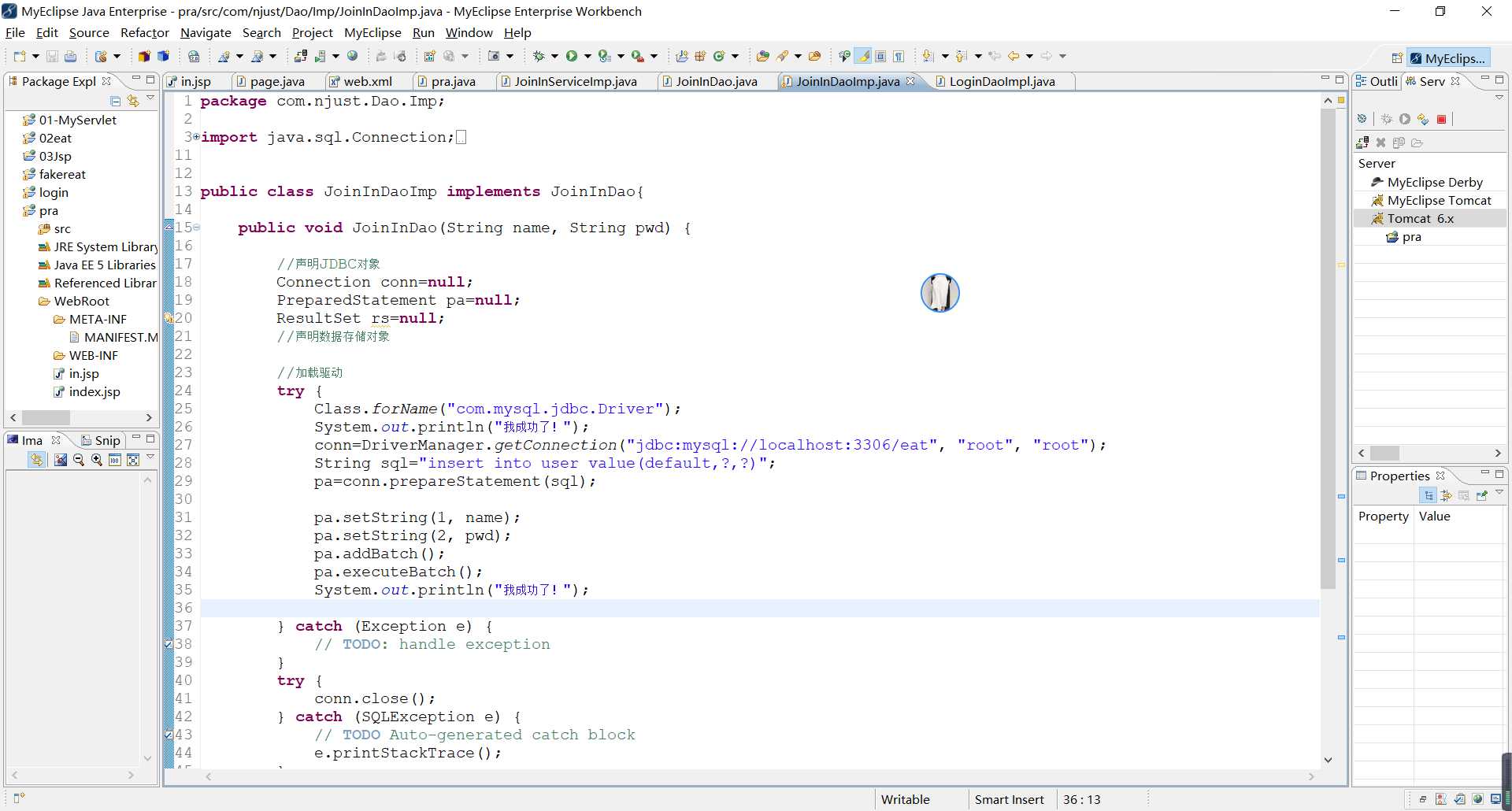Expand the folded imports on line 3
1512x811 pixels.
[x=196, y=137]
